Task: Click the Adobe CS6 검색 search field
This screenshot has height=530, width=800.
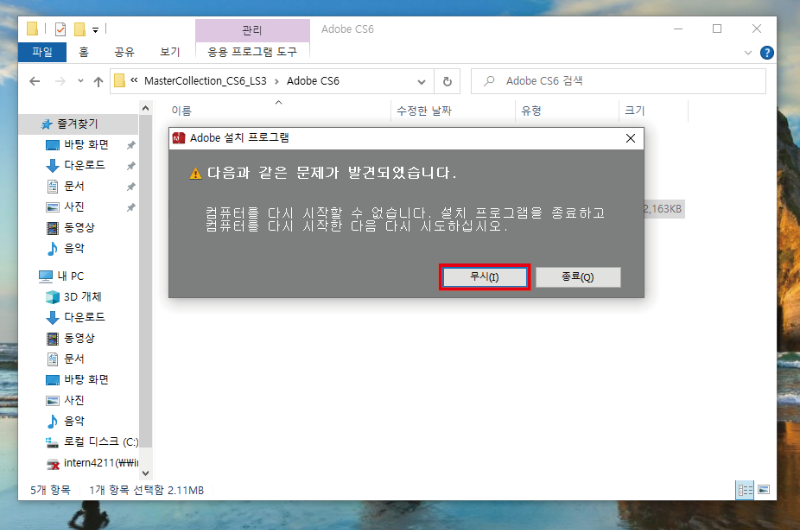Action: click(618, 81)
